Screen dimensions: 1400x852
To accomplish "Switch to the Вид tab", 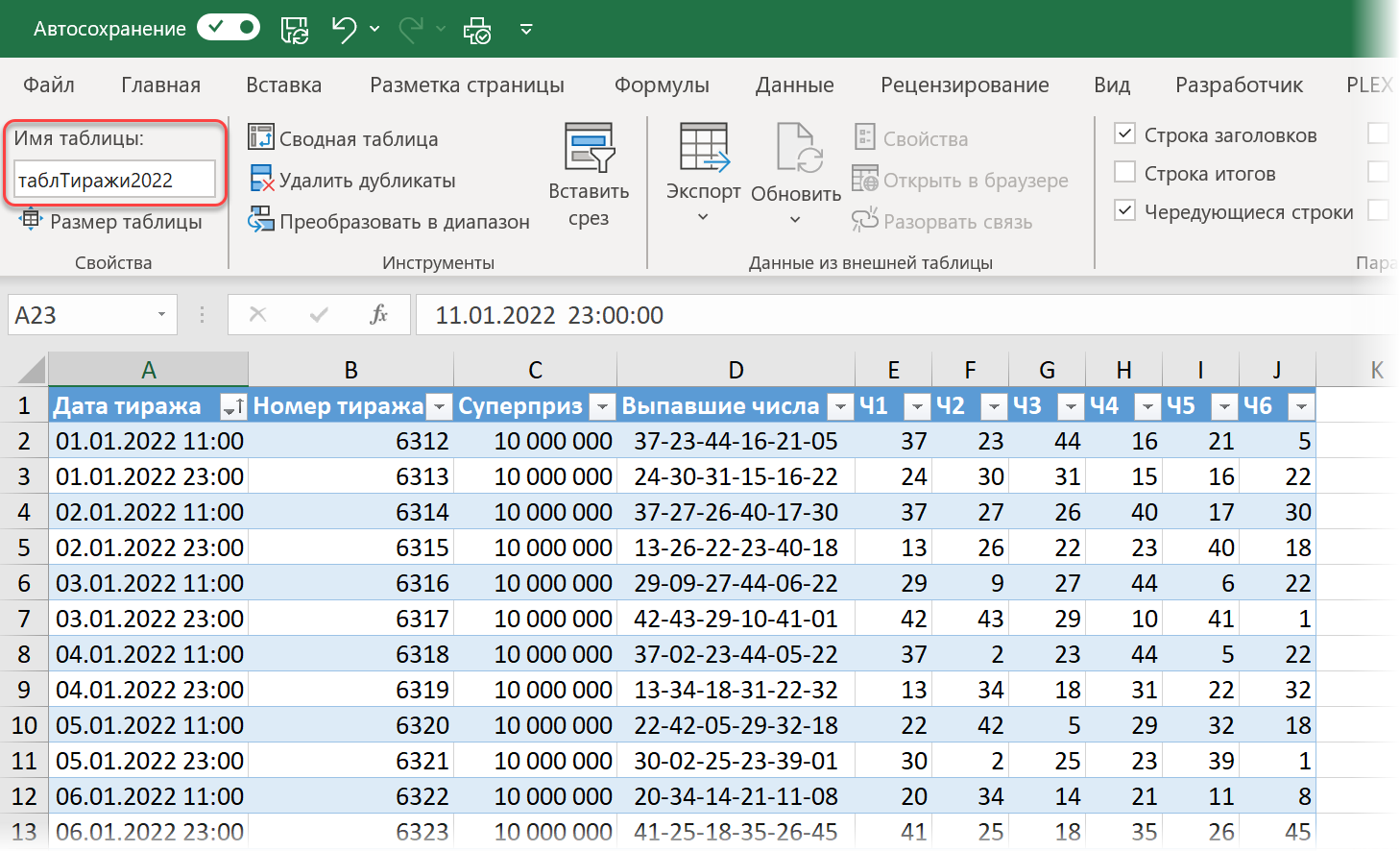I will 1112,85.
